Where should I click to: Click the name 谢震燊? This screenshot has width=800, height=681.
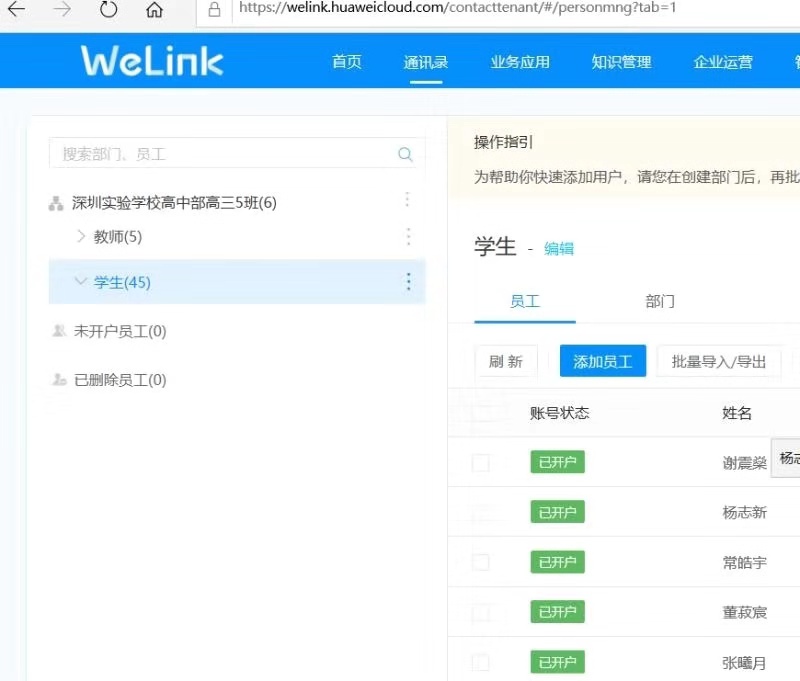pos(744,463)
